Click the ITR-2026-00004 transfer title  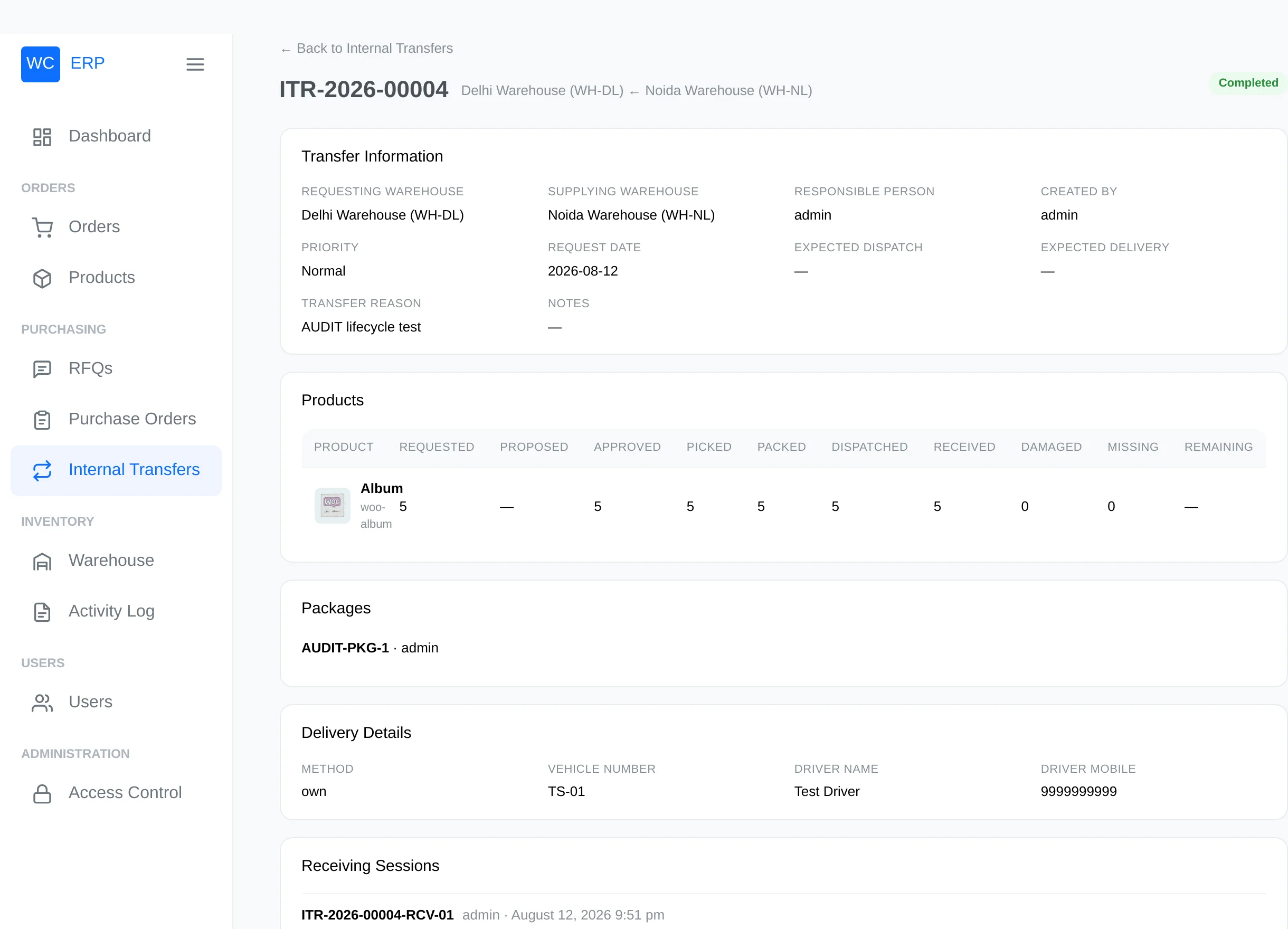click(364, 90)
